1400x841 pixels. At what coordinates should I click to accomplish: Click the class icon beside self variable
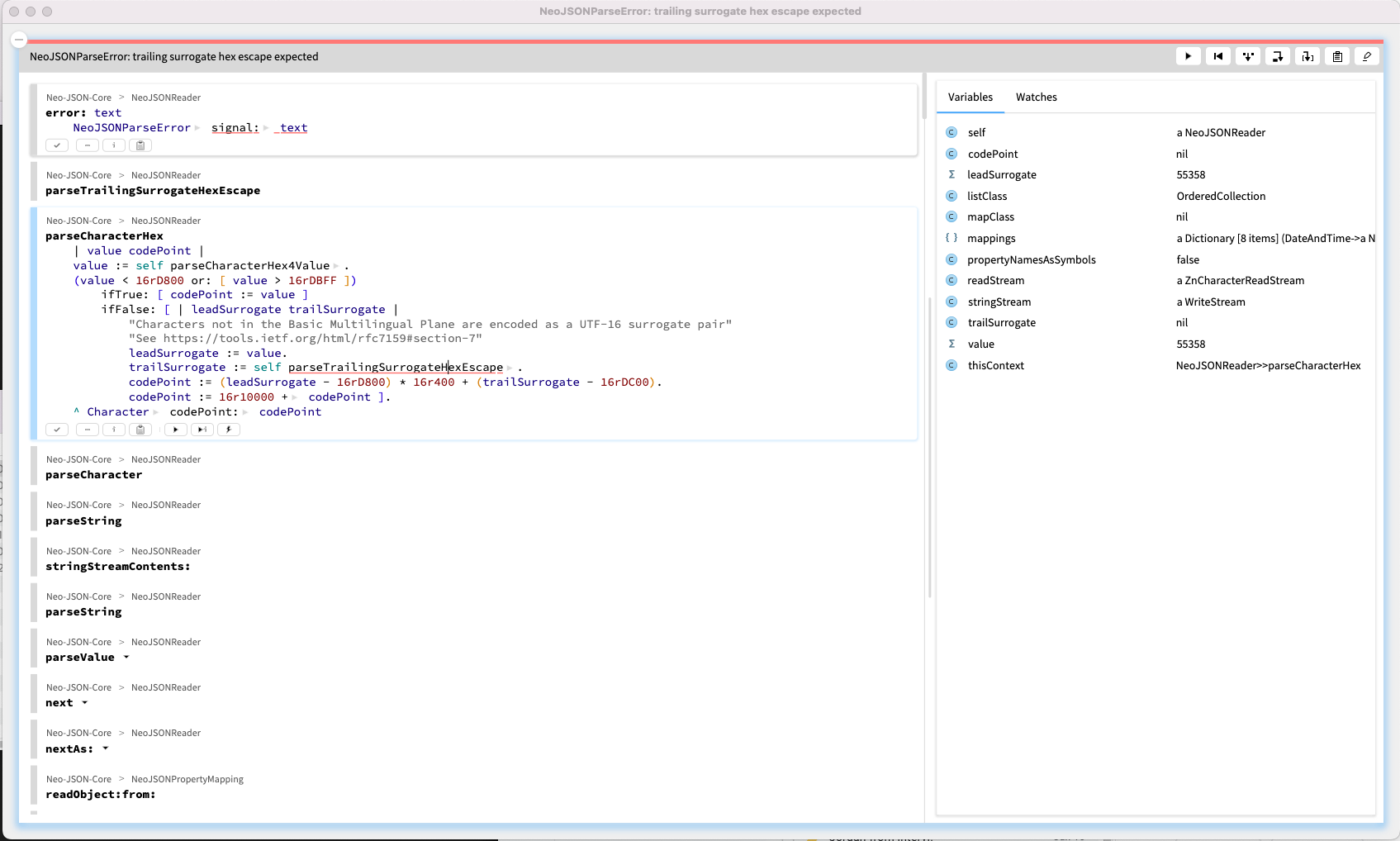pyautogui.click(x=952, y=132)
